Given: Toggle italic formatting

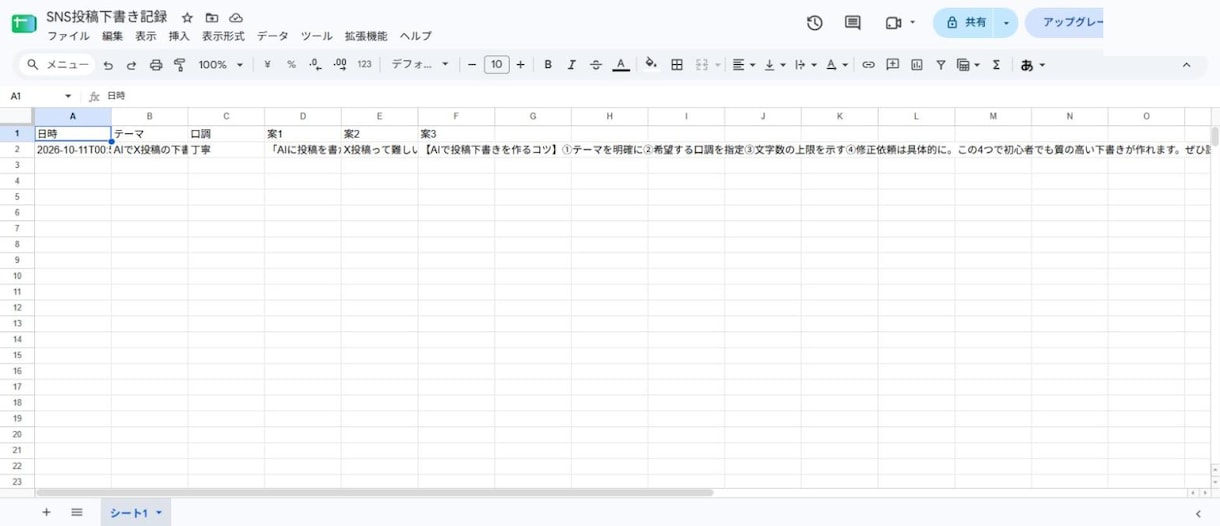Looking at the screenshot, I should pyautogui.click(x=572, y=65).
